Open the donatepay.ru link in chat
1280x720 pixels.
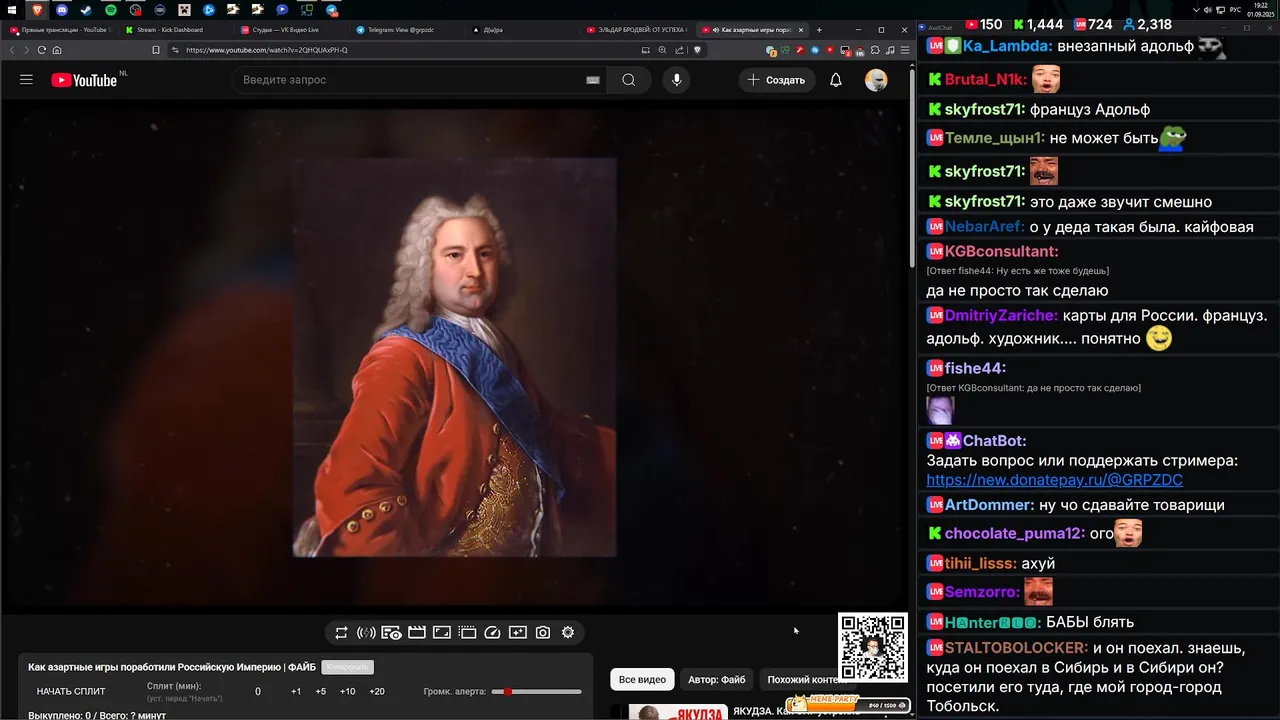[1054, 480]
